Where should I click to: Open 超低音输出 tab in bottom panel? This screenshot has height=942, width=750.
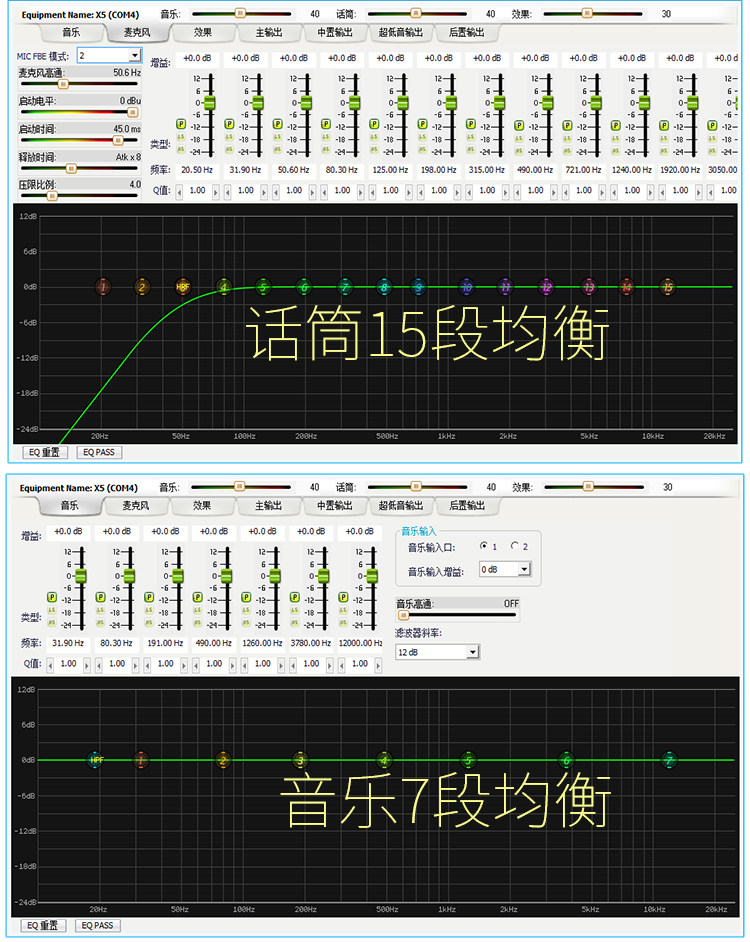tap(401, 506)
